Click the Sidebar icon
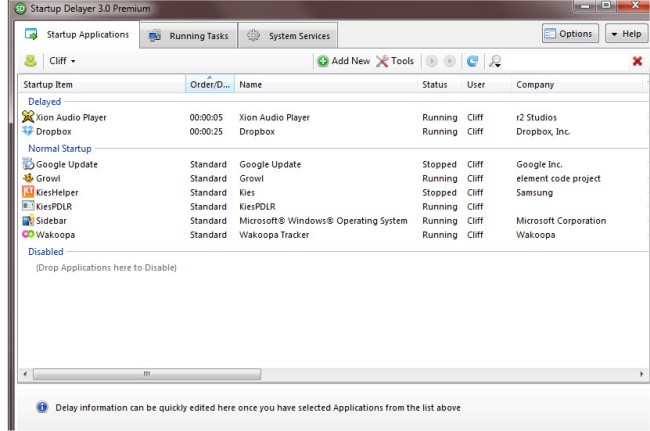 point(28,220)
